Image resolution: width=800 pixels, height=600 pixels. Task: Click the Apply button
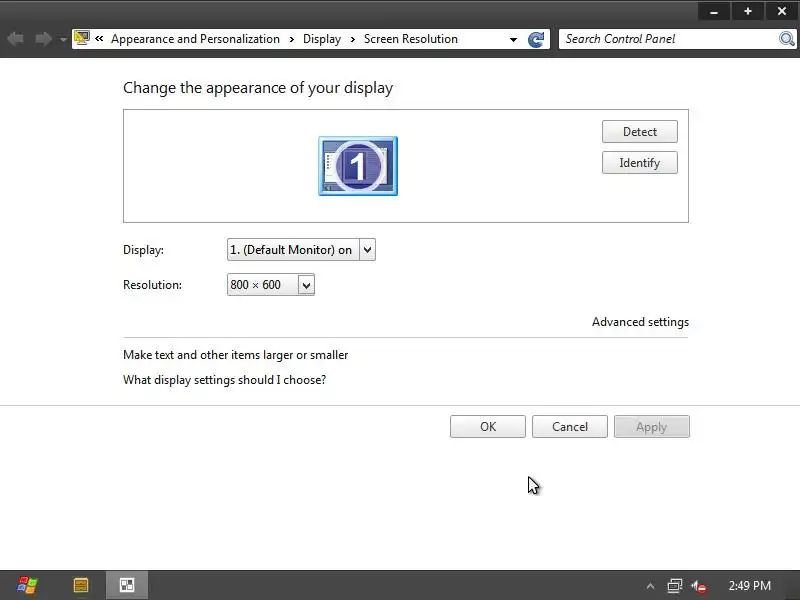[x=652, y=427]
